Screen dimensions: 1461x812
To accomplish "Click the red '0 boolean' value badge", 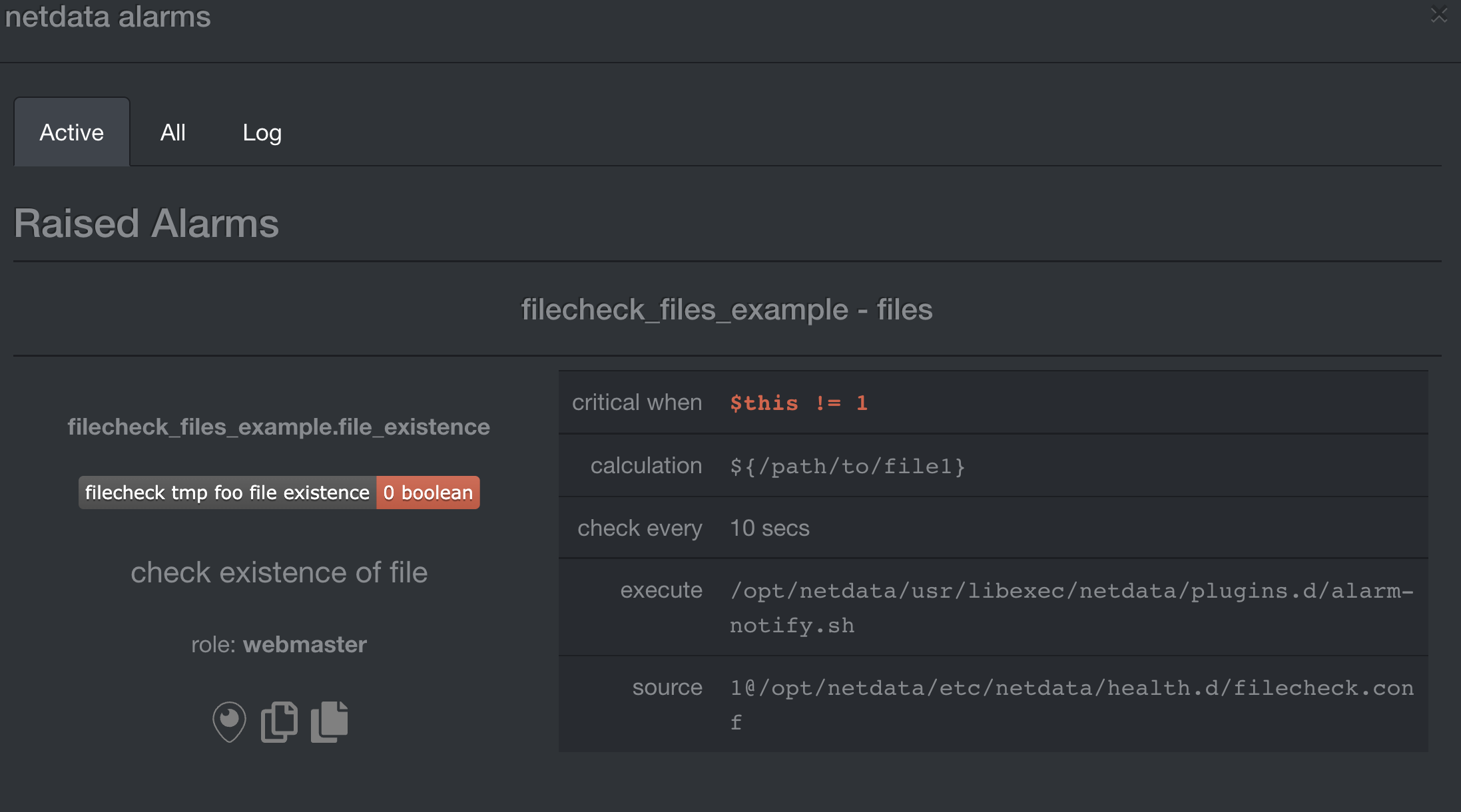I will 428,493.
